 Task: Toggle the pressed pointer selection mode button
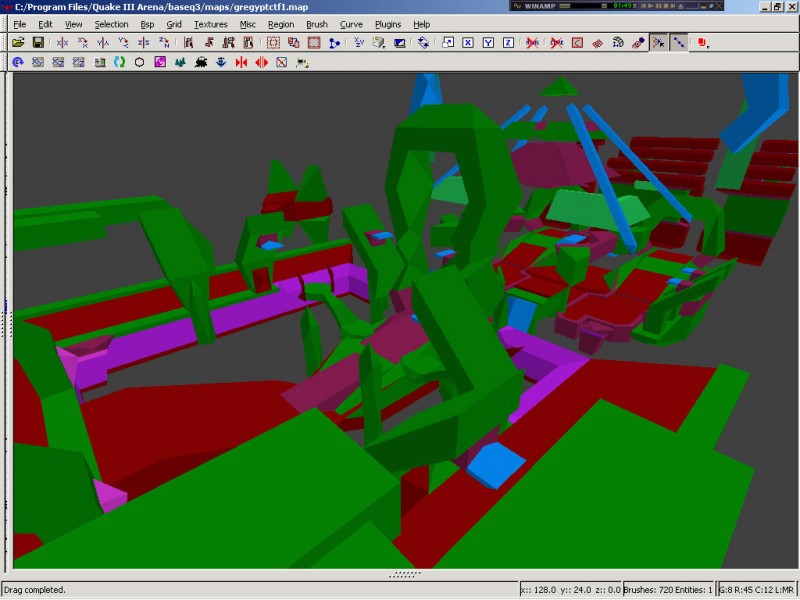tap(659, 43)
